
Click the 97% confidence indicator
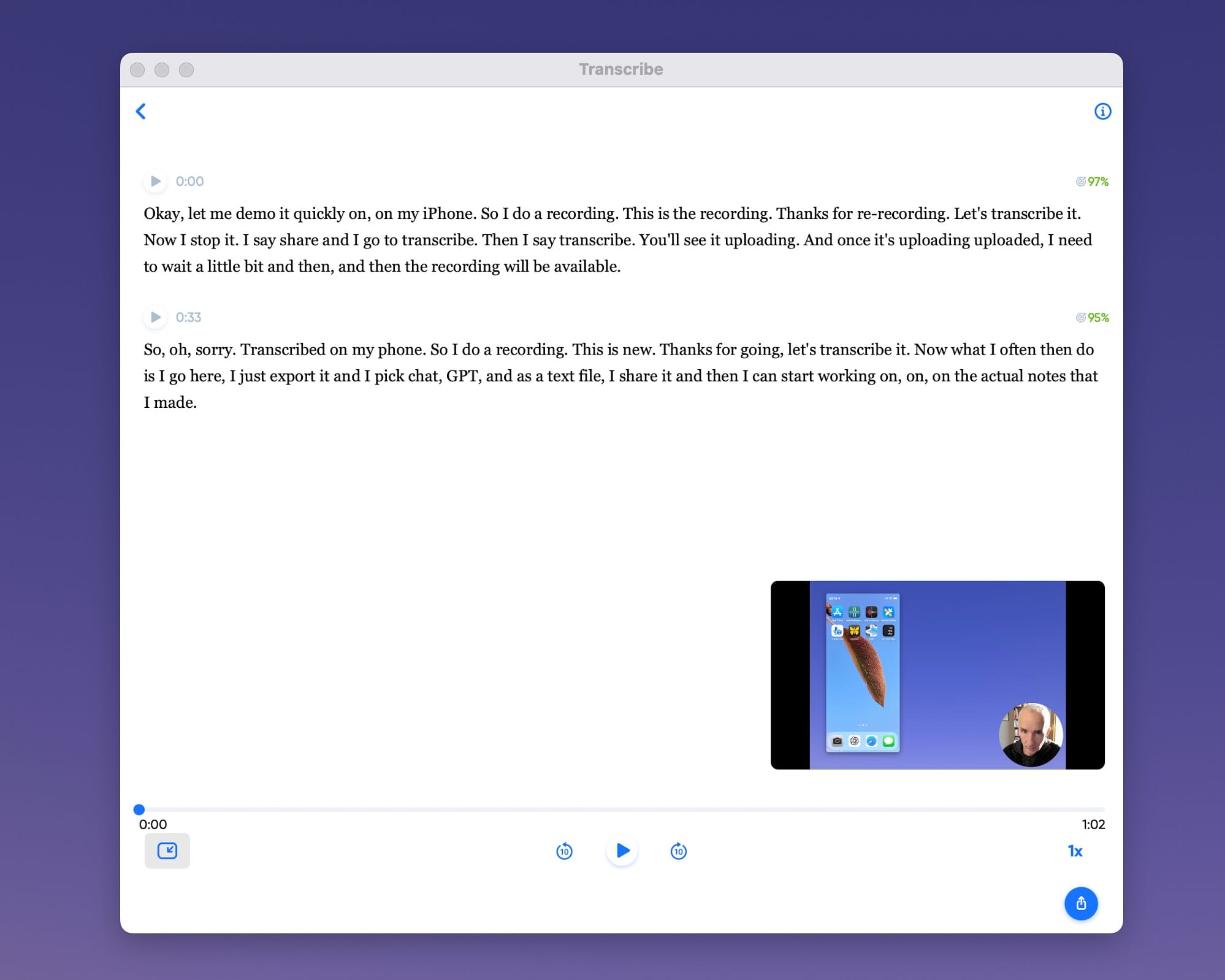point(1092,182)
